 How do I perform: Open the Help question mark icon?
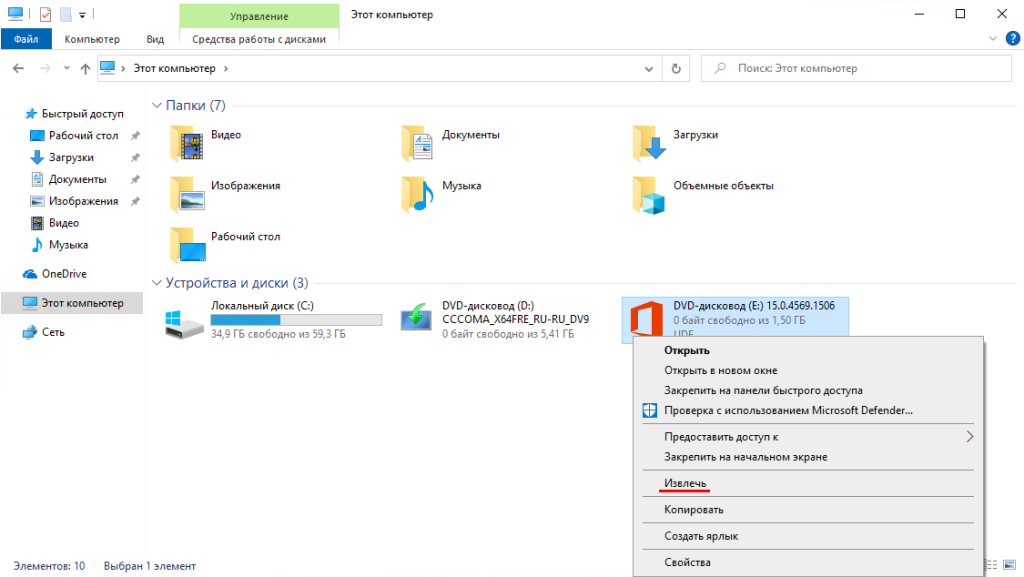coord(1013,39)
